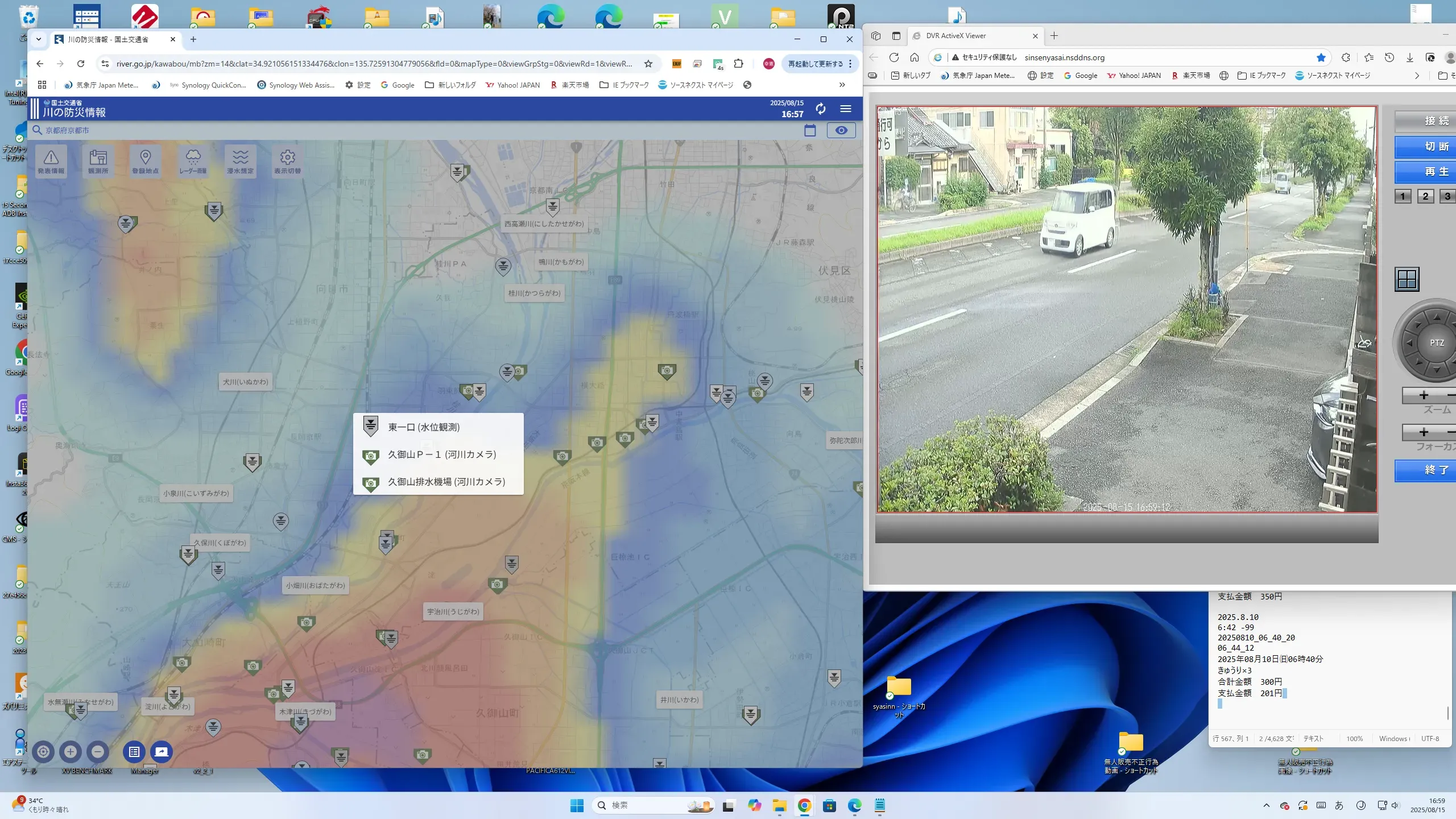Show the レーダー雨量 radar rainfall layer
Viewport: 1456px width, 819px height.
coord(193,161)
